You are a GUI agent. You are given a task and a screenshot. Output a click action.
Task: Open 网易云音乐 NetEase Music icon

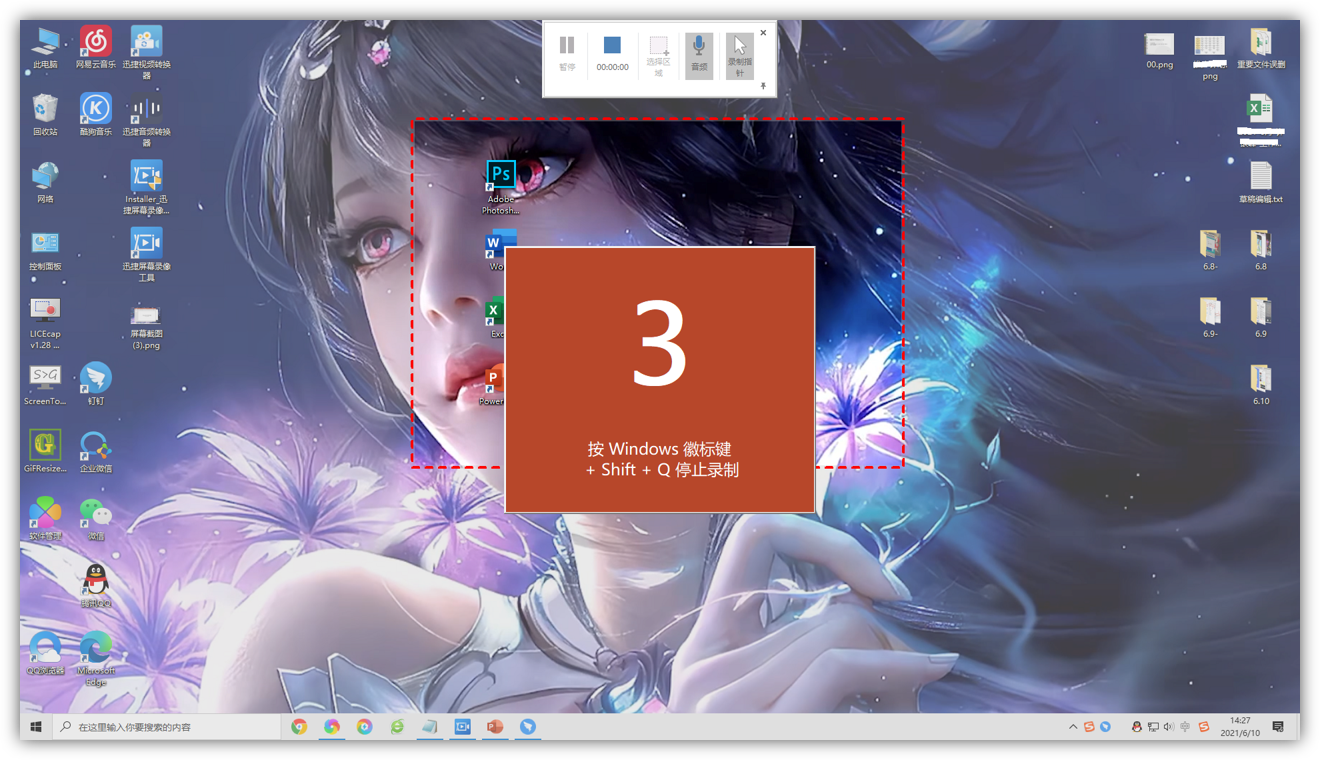tap(96, 48)
